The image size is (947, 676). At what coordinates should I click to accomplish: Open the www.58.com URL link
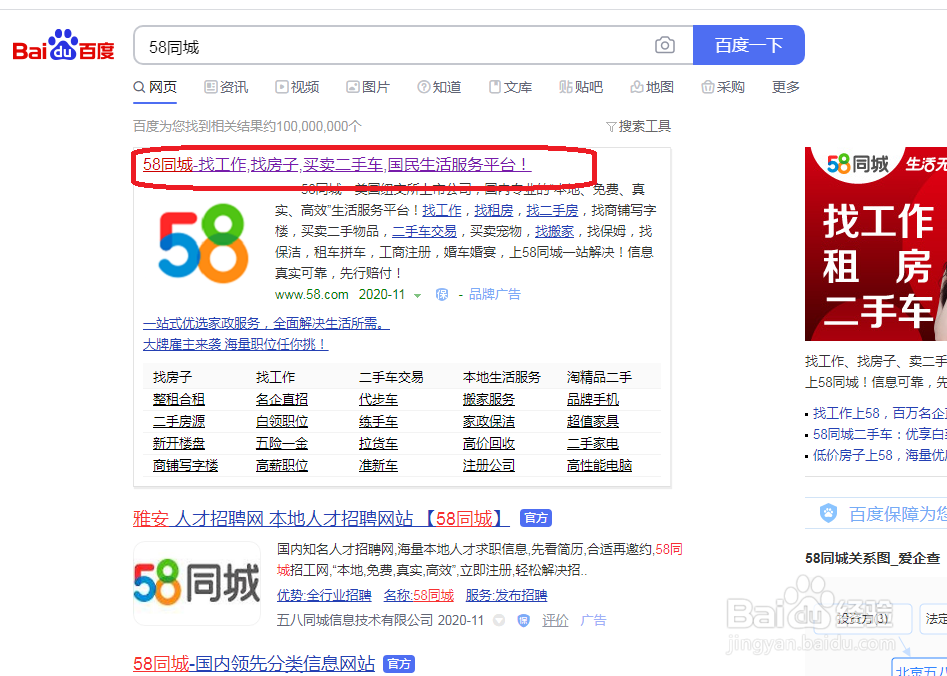tap(312, 295)
